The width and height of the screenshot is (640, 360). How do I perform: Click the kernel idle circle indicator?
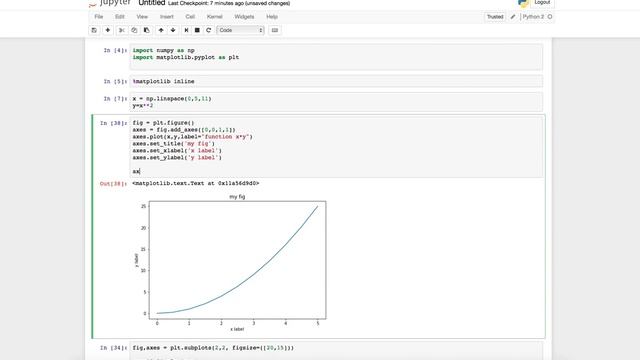pyautogui.click(x=550, y=17)
